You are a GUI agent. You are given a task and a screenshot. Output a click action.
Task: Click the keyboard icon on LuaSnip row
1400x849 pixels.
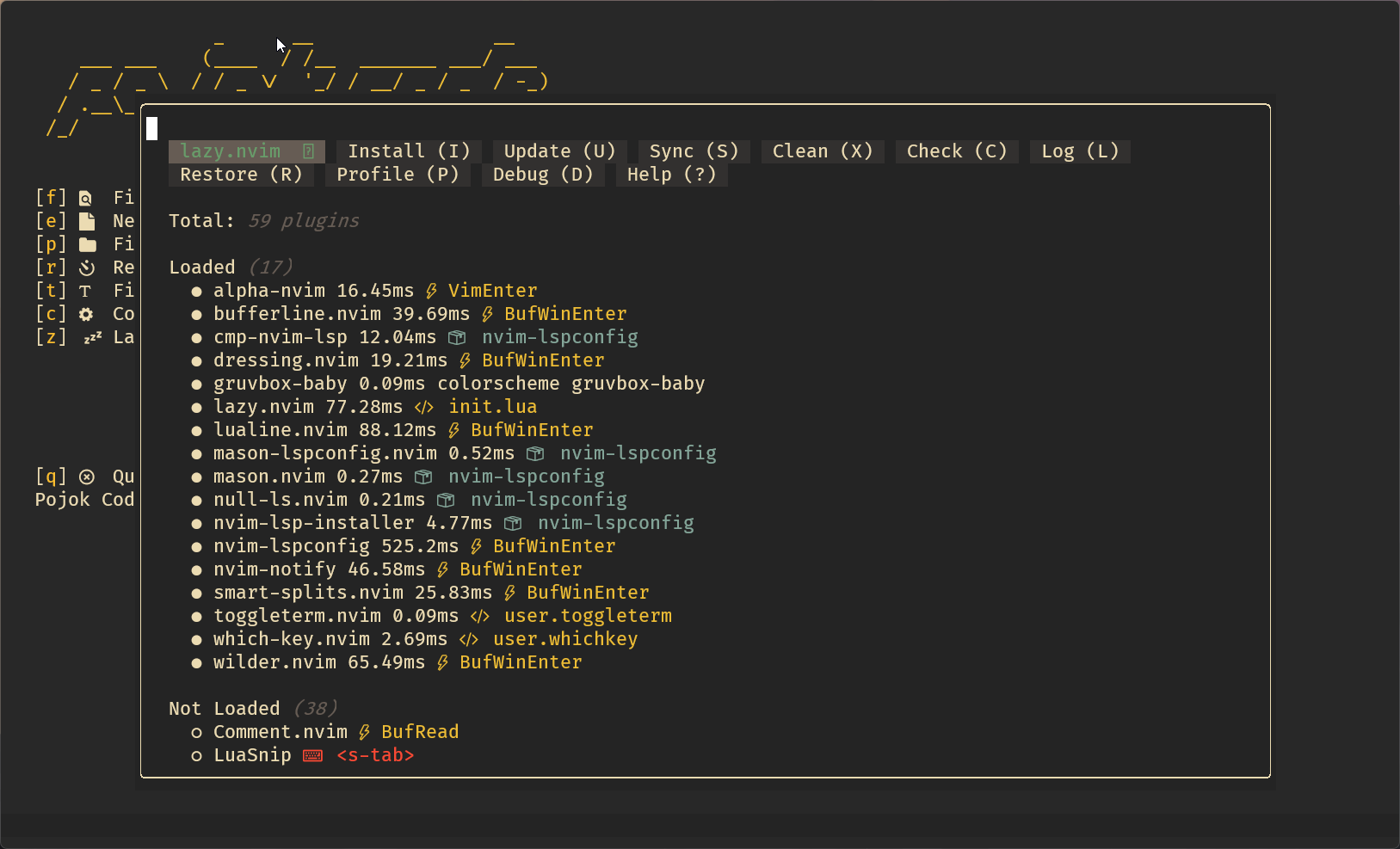coord(312,755)
